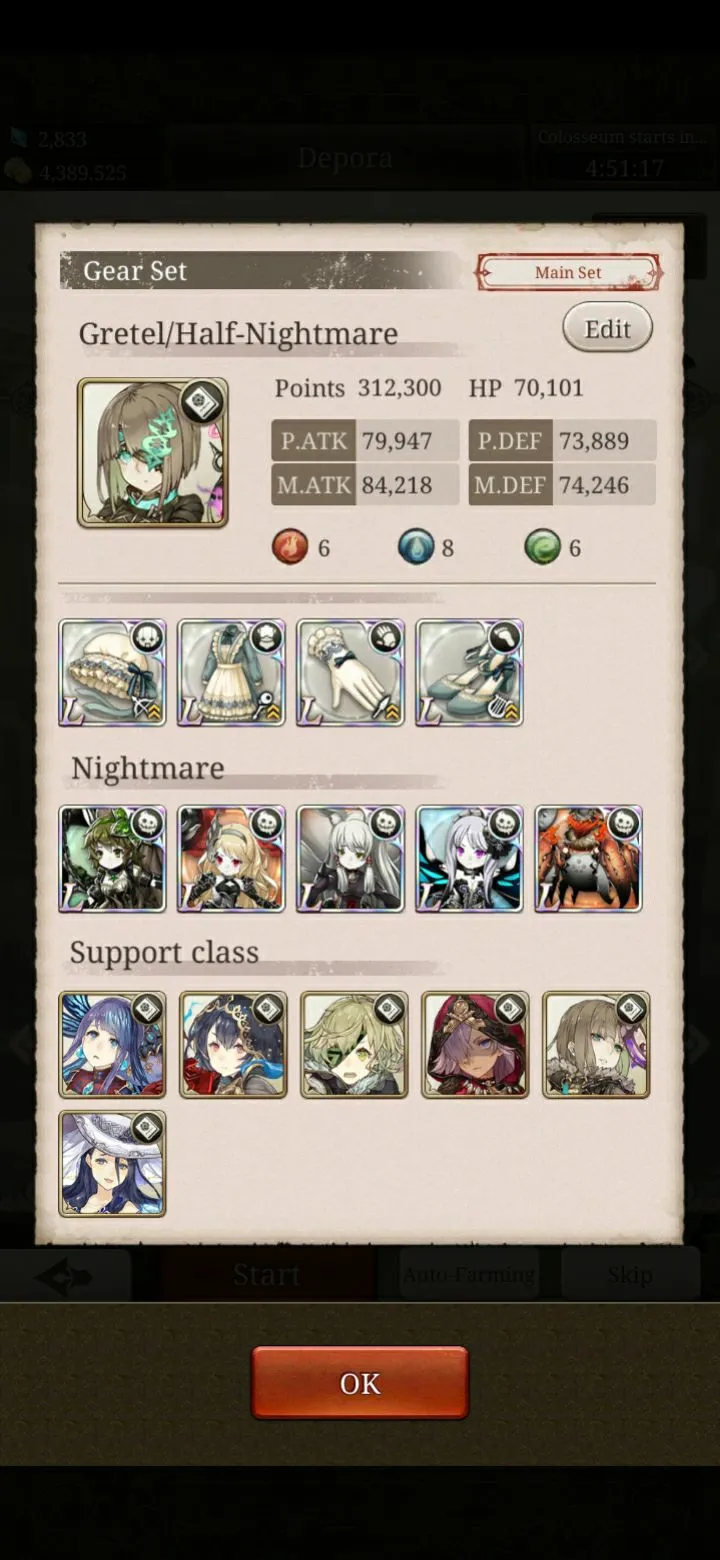The image size is (720, 1560).
Task: Click the Edit button
Action: 607,328
